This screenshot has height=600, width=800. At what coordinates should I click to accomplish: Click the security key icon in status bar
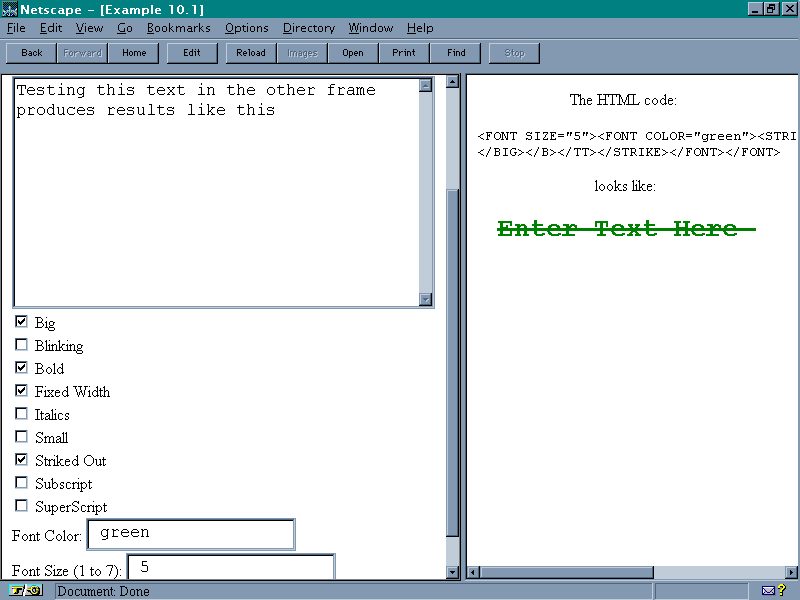[27, 591]
